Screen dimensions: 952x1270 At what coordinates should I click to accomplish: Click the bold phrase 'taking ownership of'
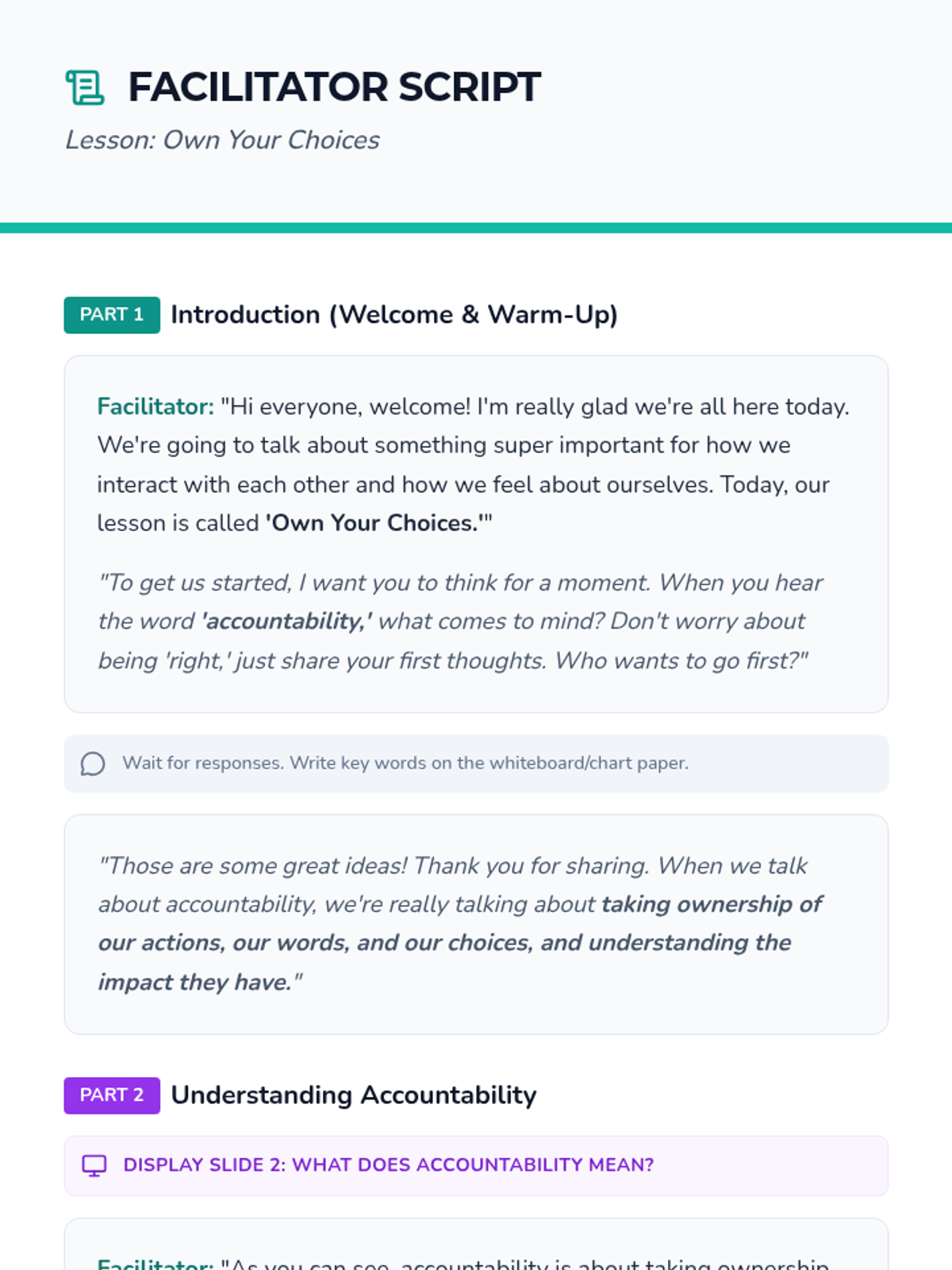point(712,904)
